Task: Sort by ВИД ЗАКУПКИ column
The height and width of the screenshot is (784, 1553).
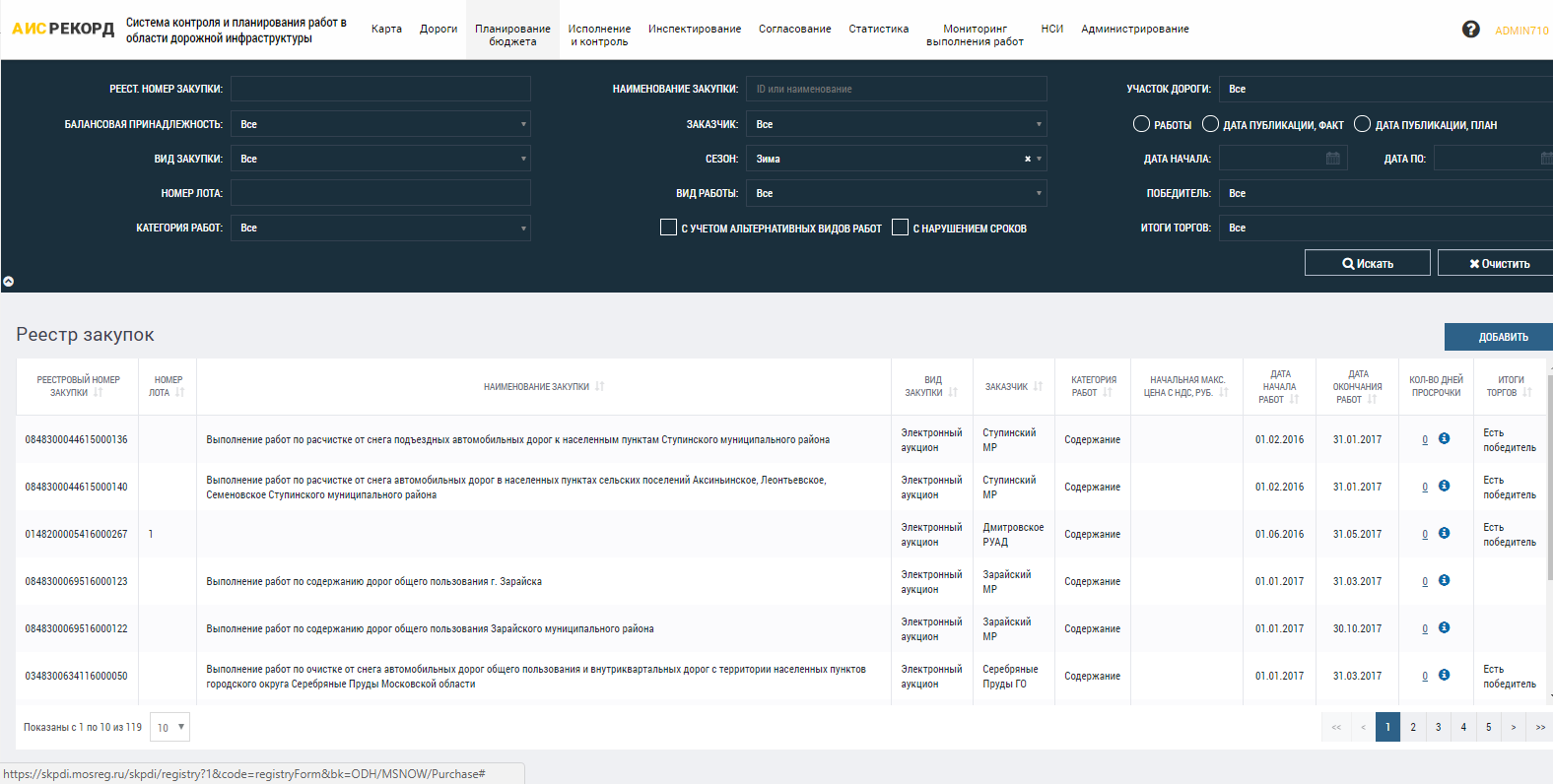Action: tap(952, 393)
